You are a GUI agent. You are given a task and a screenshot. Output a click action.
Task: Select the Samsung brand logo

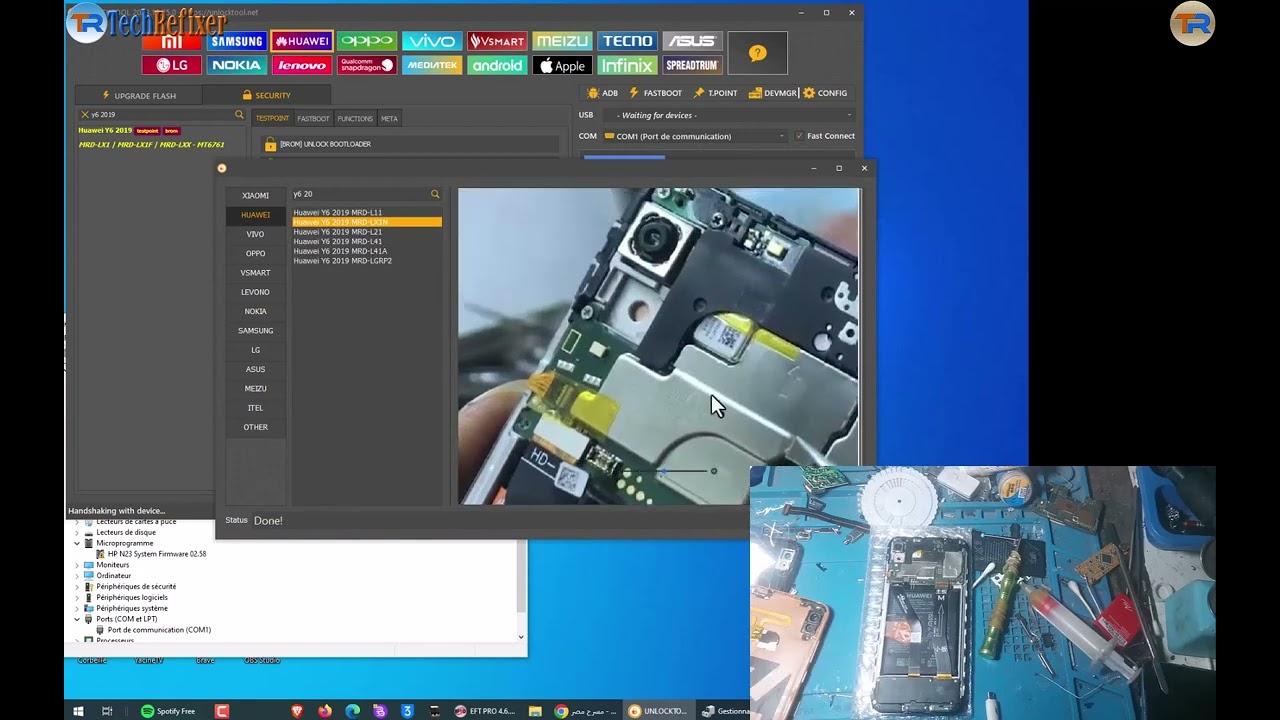click(x=237, y=41)
